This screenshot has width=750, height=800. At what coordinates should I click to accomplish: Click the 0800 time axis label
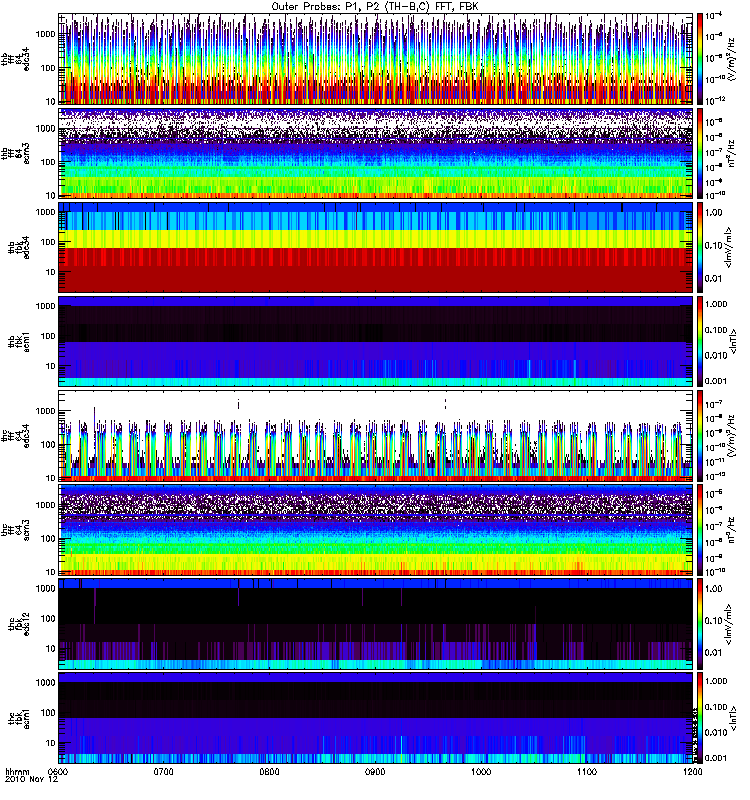(x=269, y=772)
